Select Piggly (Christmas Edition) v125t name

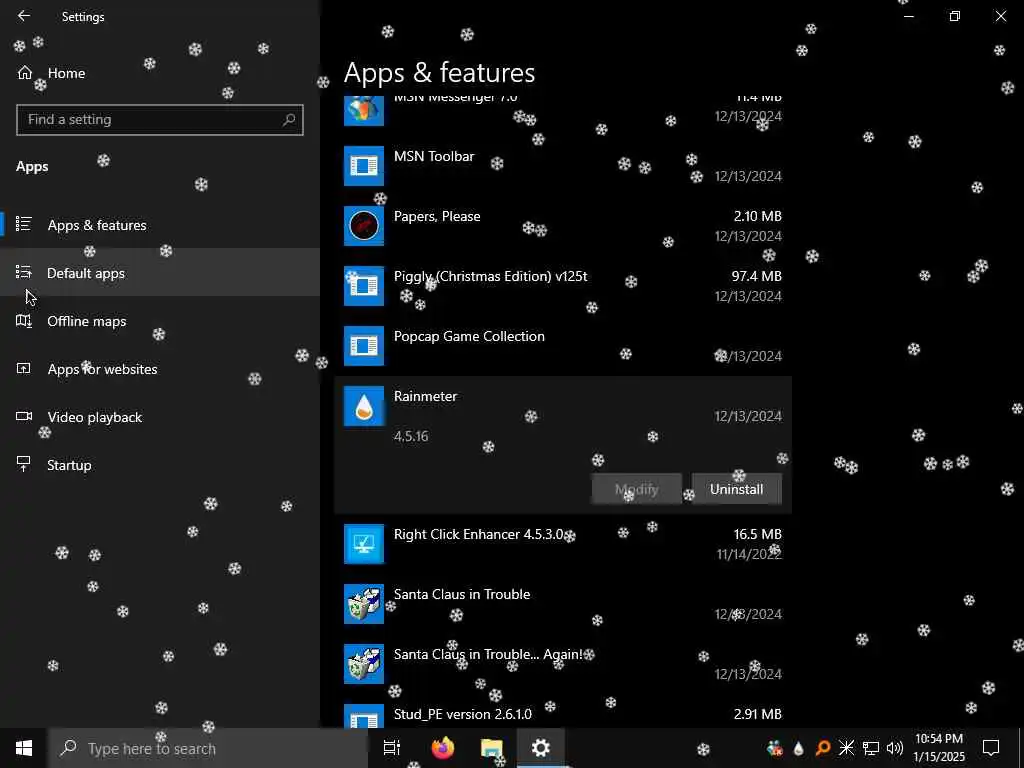click(490, 276)
